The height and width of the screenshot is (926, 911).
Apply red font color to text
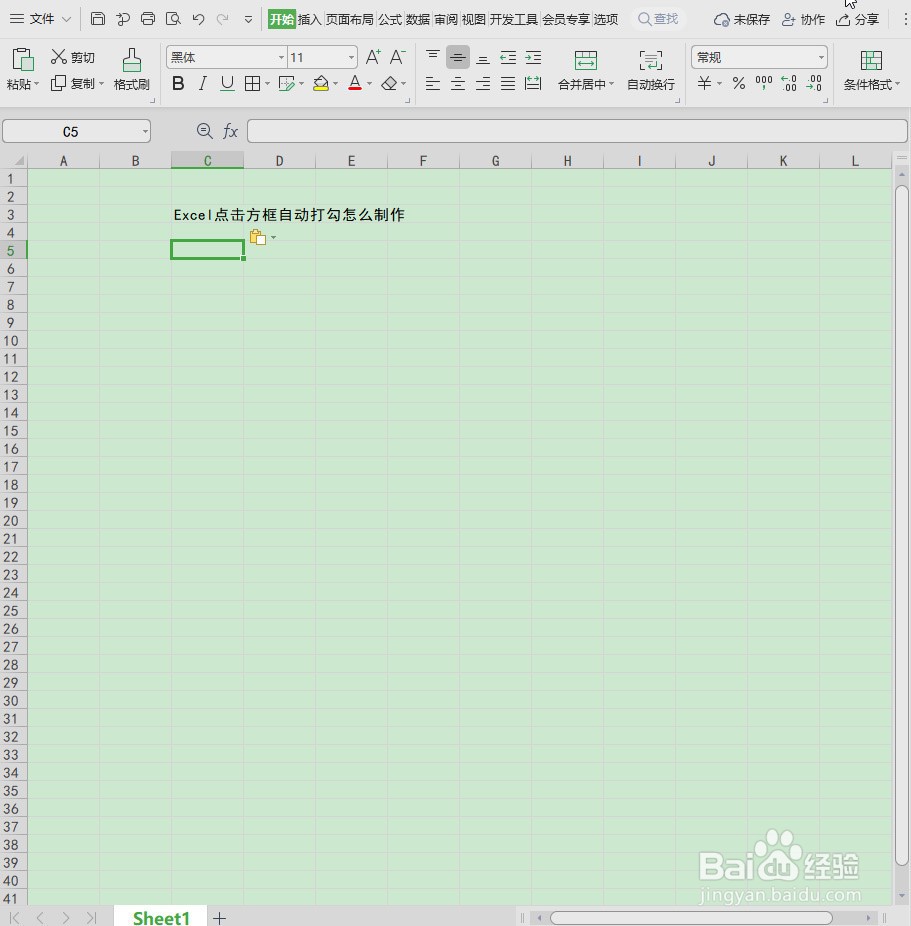click(x=355, y=84)
